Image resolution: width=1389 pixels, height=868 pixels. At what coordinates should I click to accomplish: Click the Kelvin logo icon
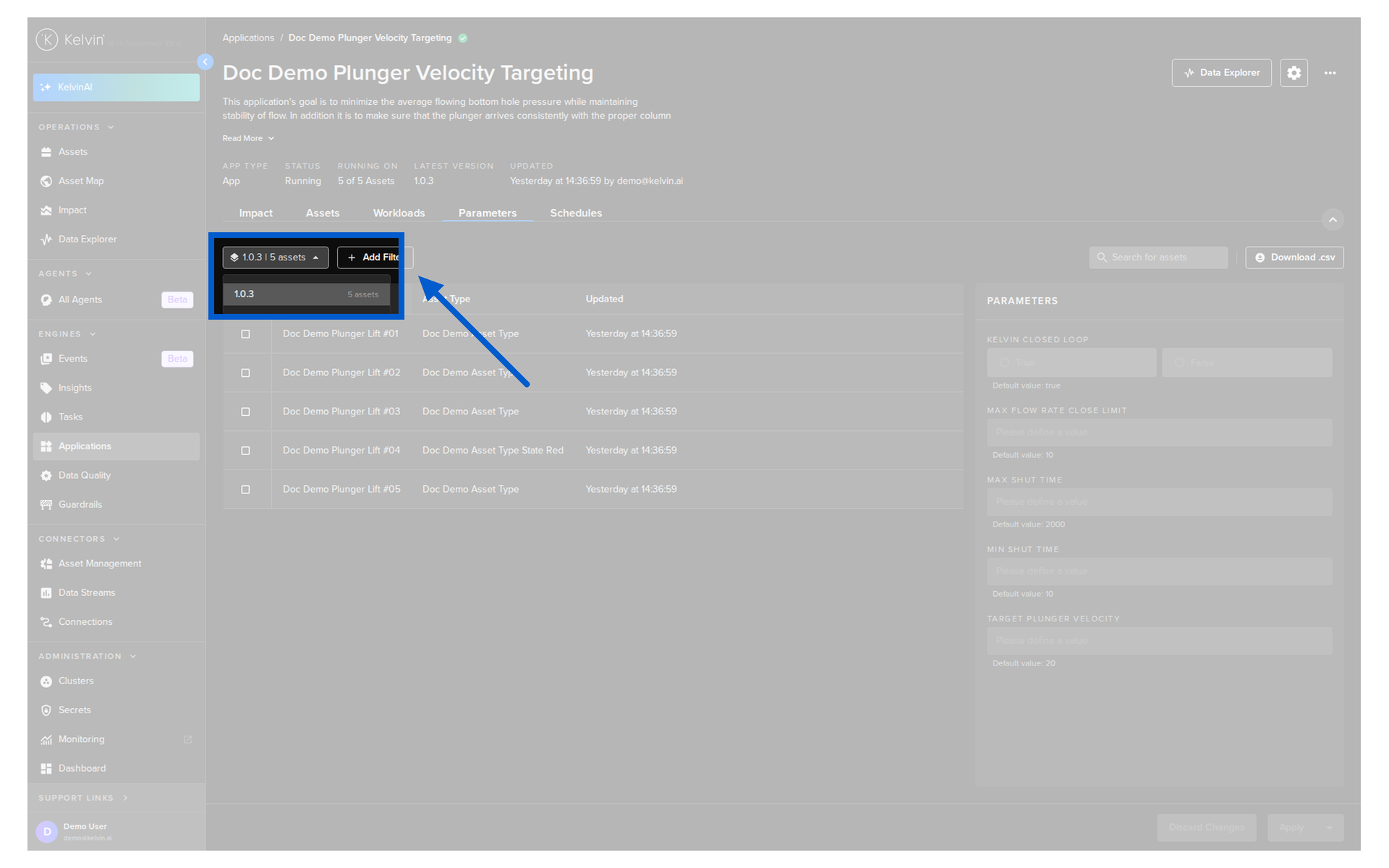[x=47, y=39]
